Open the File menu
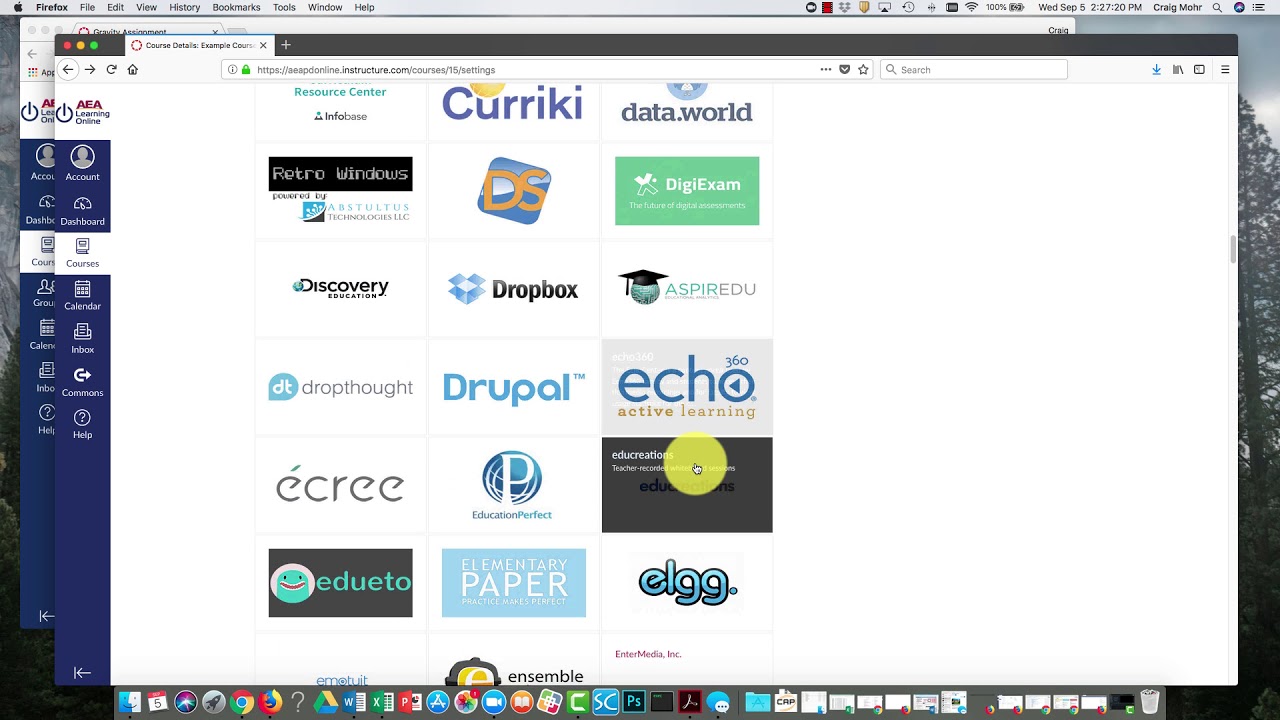1280x720 pixels. 88,7
